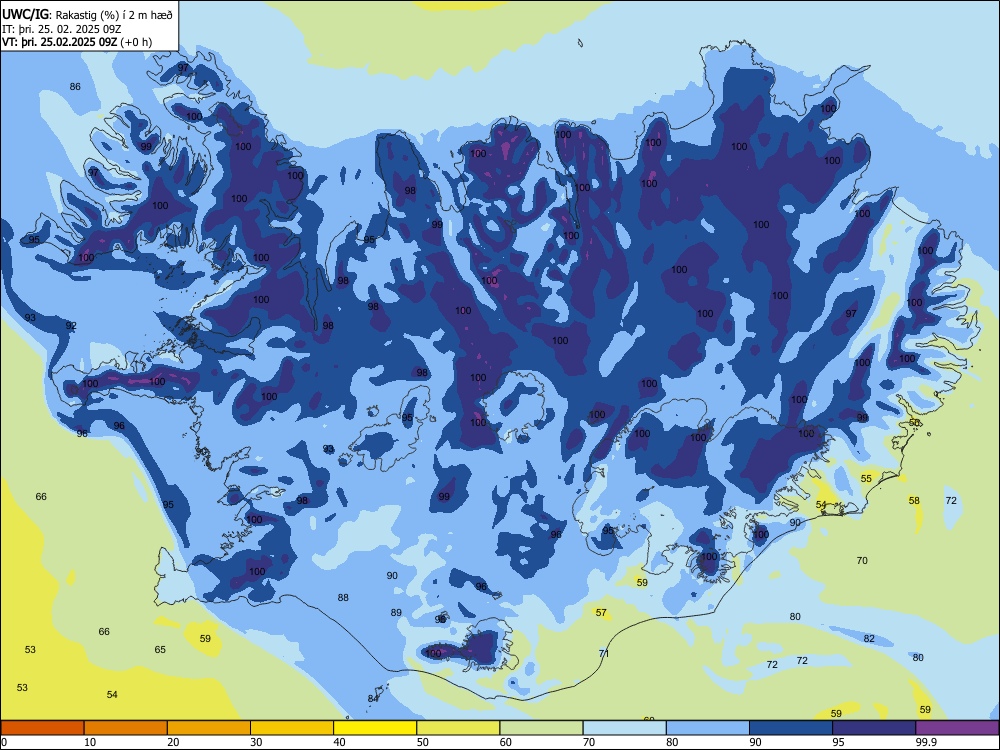This screenshot has width=1000, height=750.
Task: Click the amber 20–30 legend swatch
Action: (209, 728)
